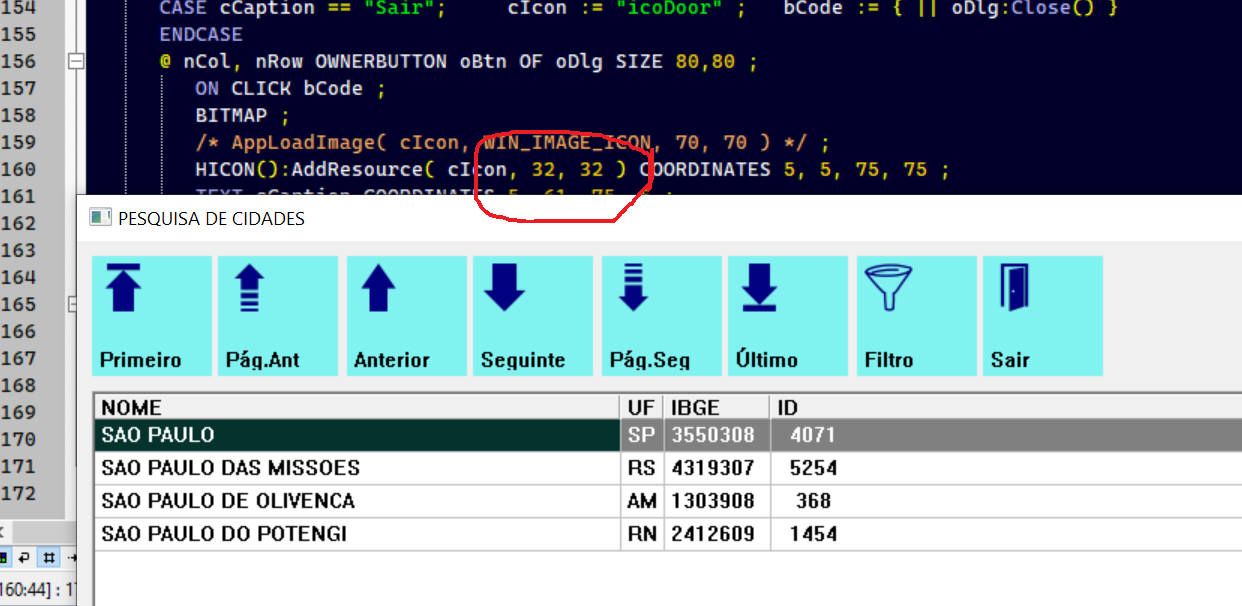
Task: Click line number 170 in editor gutter
Action: (x=18, y=439)
